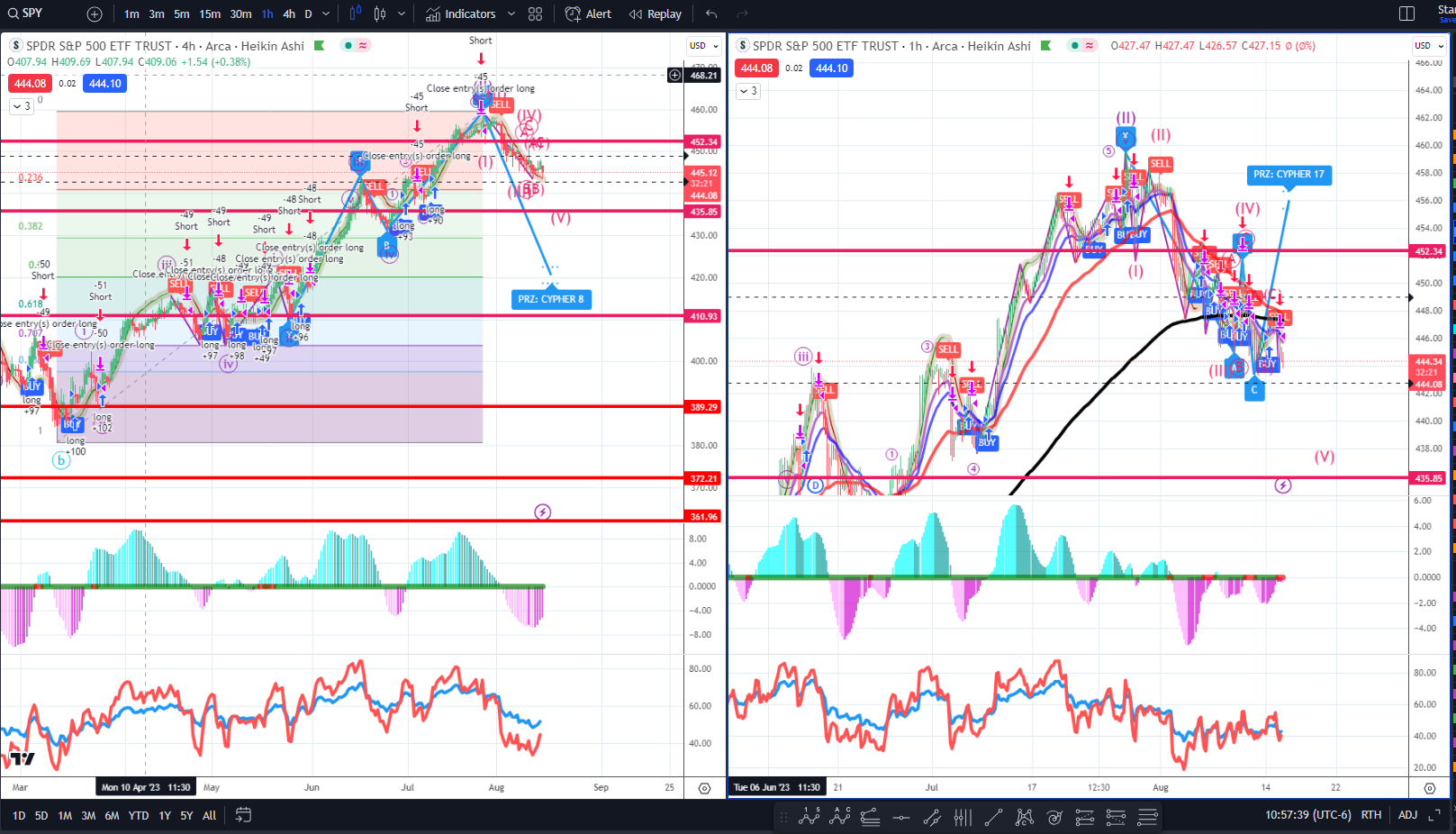The image size is (1456, 834).
Task: Open the currency USD dropdown on the 4h chart
Action: point(704,46)
